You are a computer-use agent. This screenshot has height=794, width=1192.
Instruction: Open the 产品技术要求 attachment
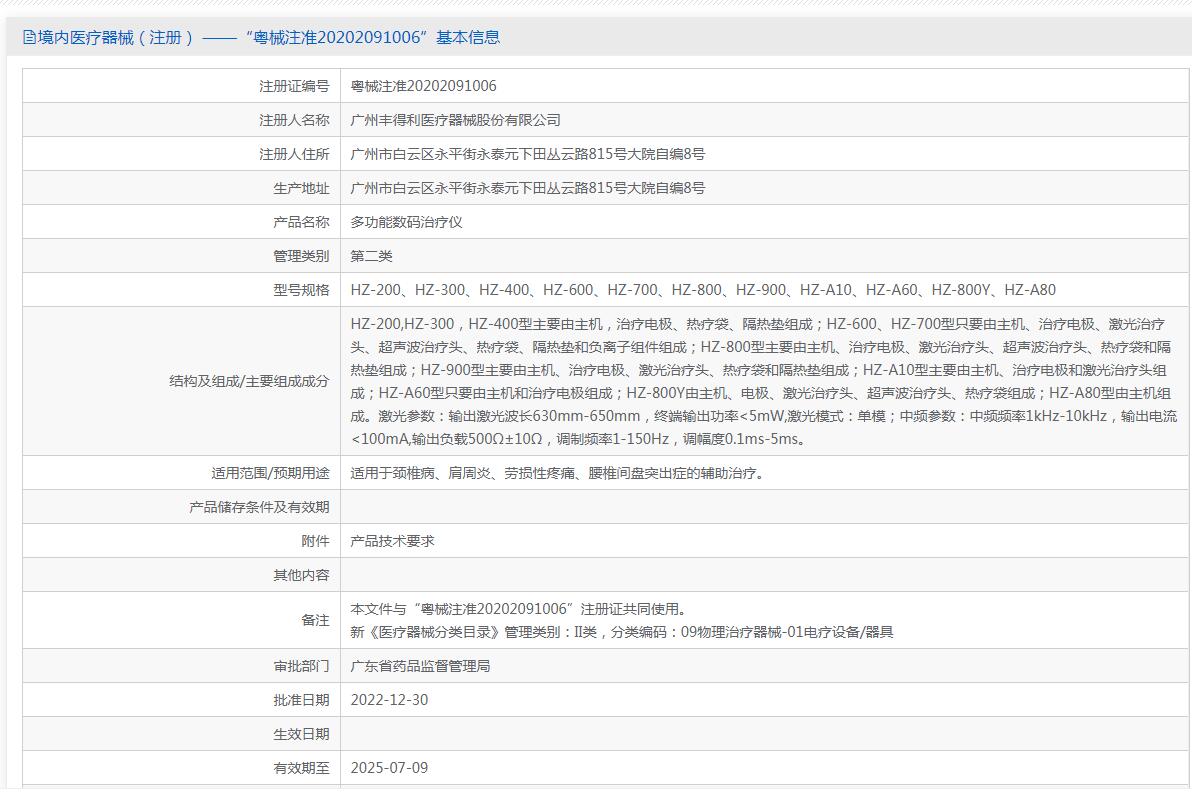pos(392,541)
